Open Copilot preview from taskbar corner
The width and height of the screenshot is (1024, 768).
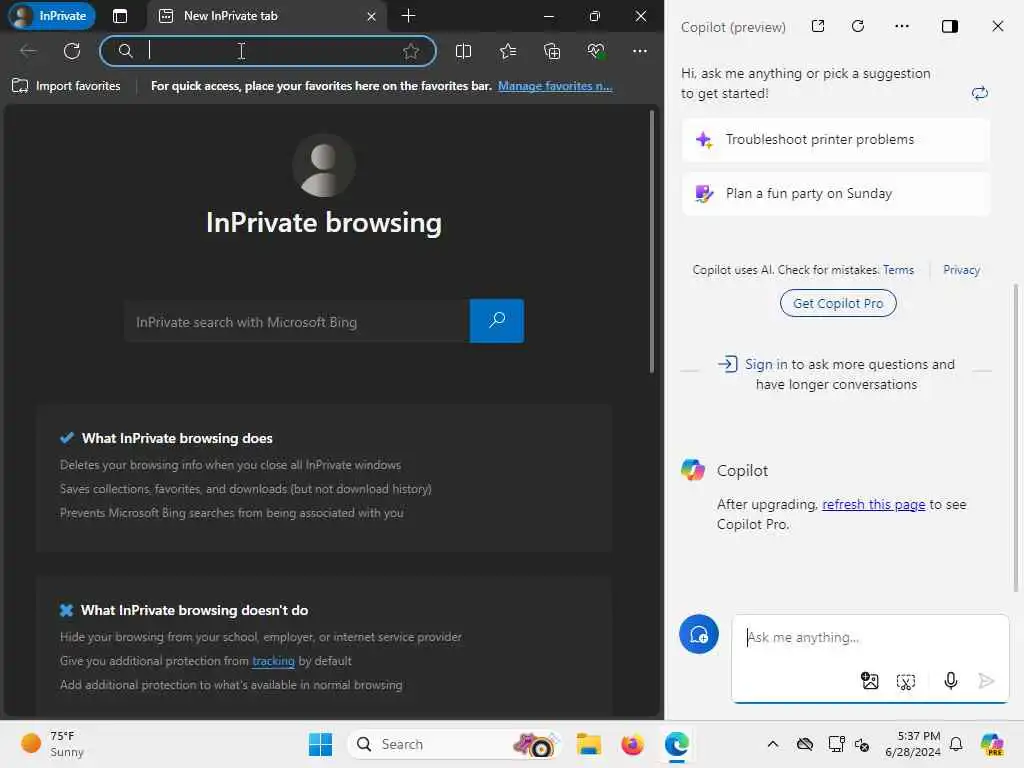coord(992,744)
